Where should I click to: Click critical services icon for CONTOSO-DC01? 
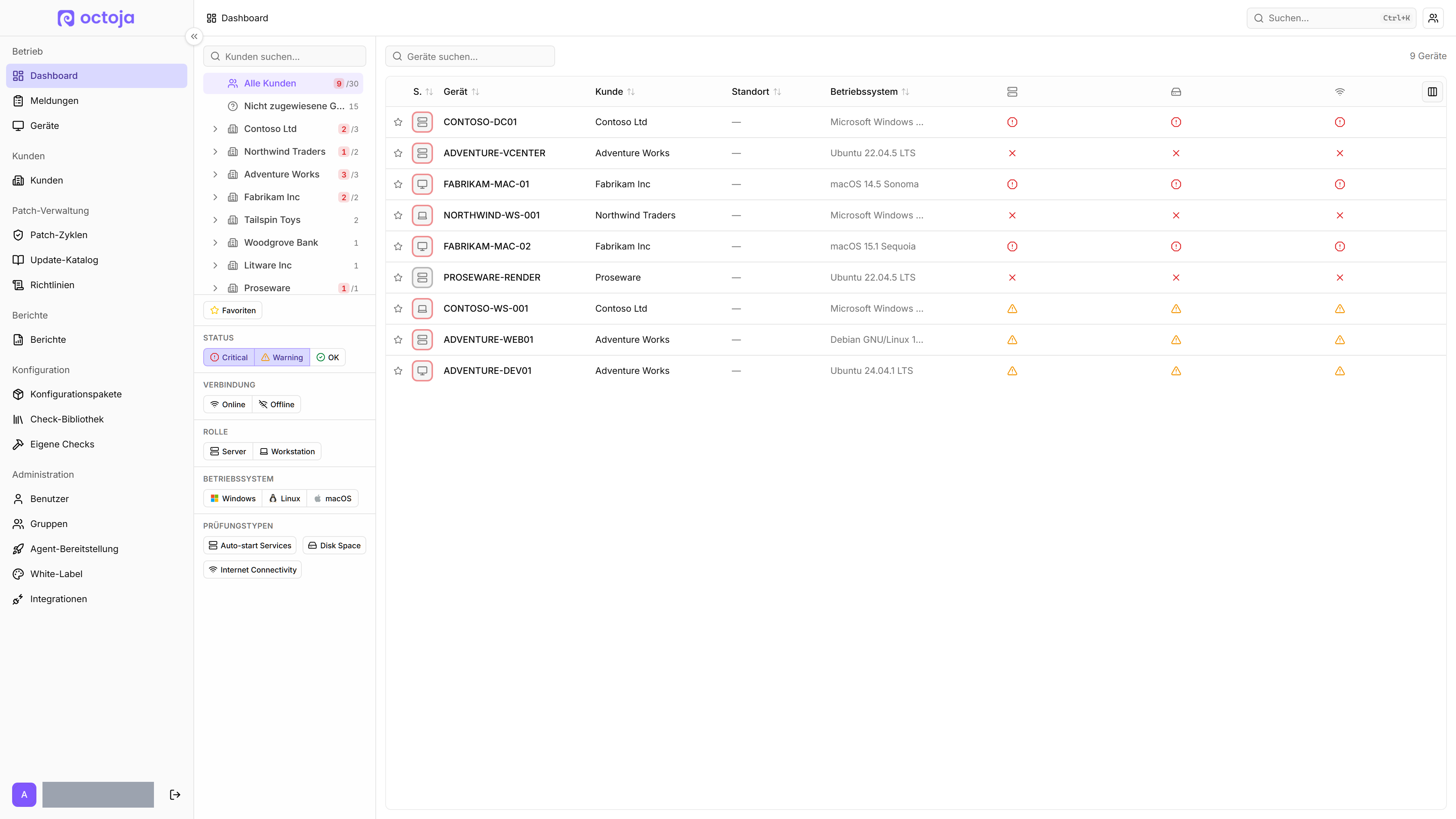[1012, 122]
